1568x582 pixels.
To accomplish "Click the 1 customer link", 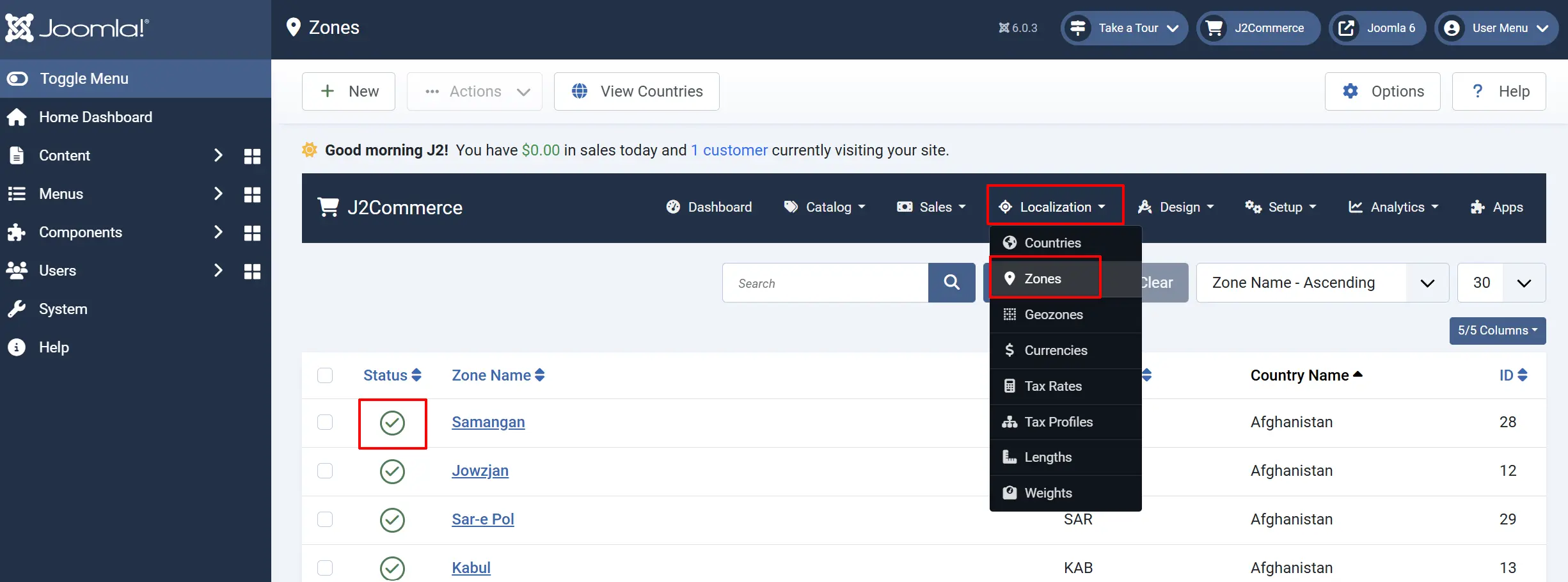I will [729, 150].
